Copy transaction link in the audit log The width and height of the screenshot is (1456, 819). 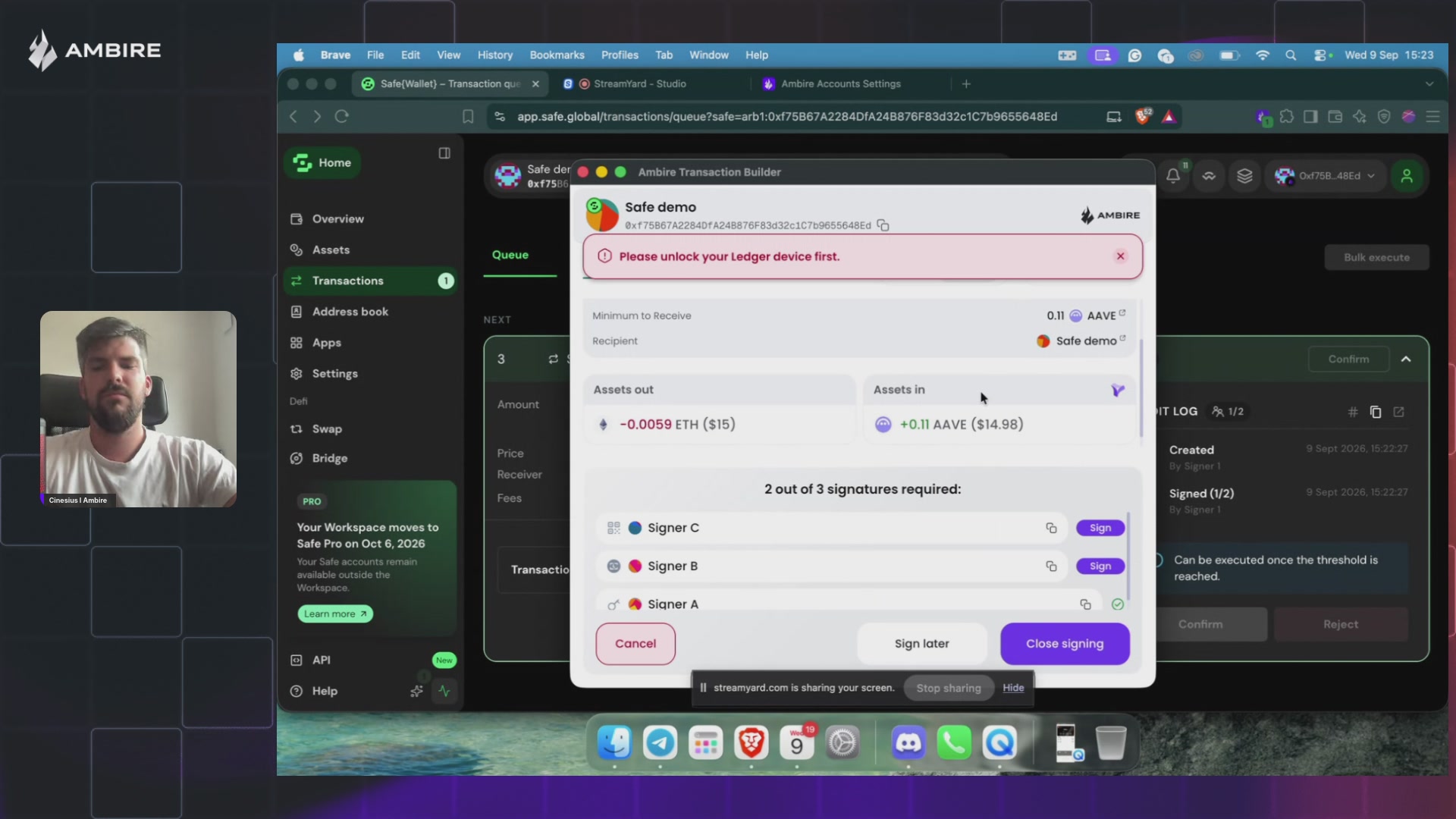1376,412
